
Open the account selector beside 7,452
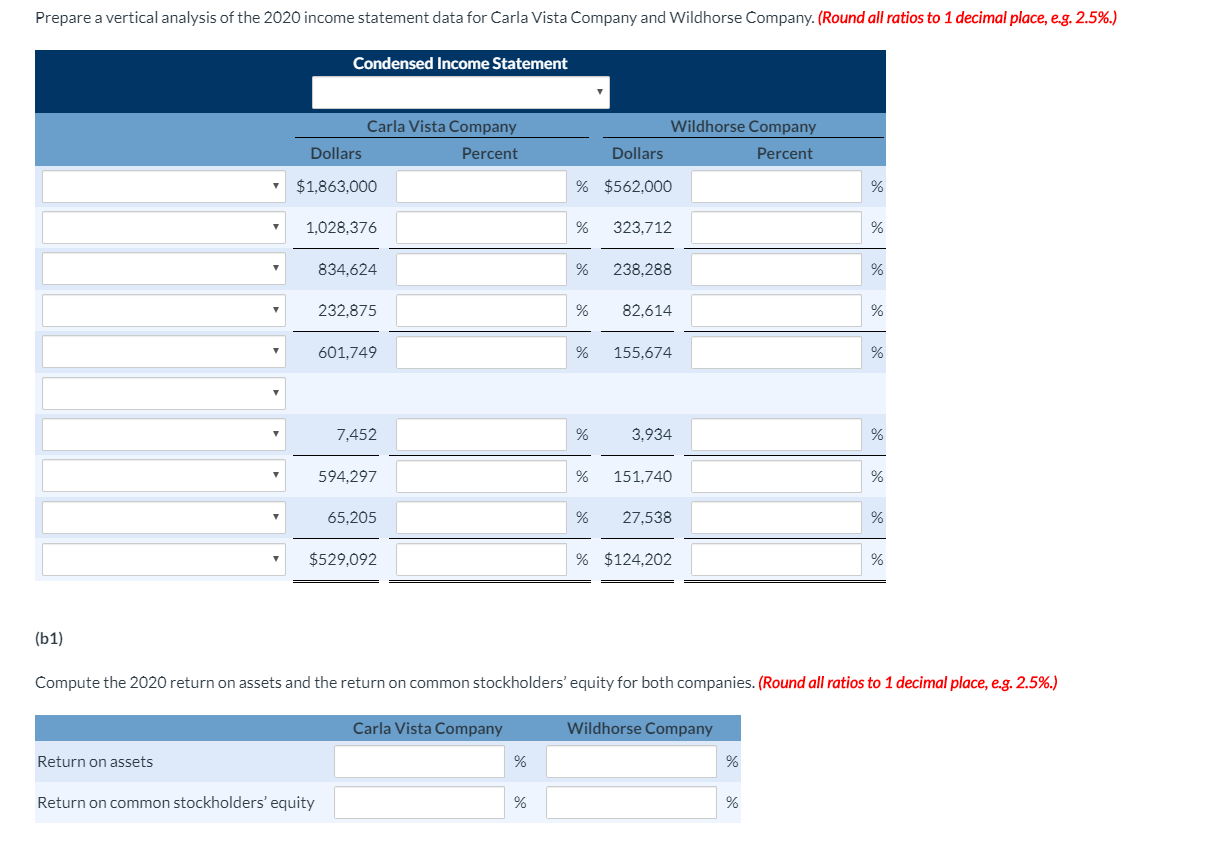click(x=162, y=434)
